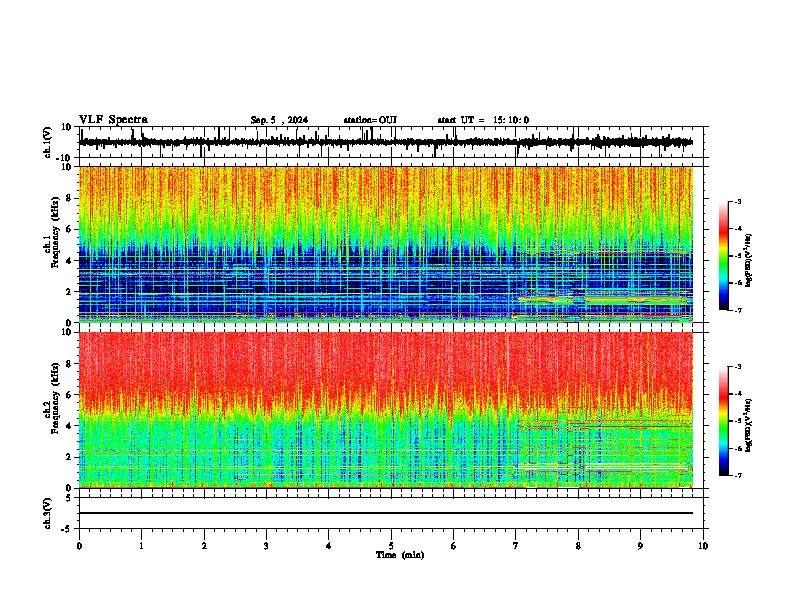
Task: Click the ch.2 "Frequency (kHz)" axis label
Action: [x=55, y=398]
